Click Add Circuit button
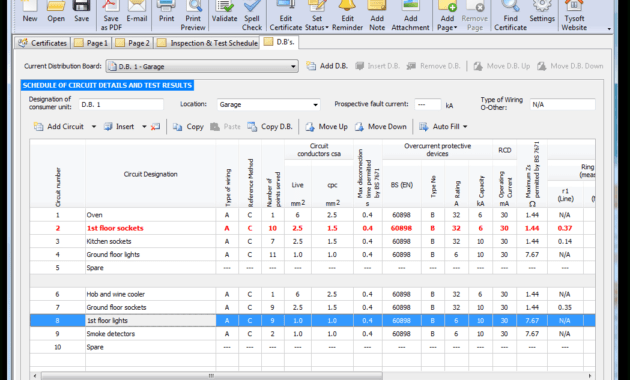Screen dimensions: 630x380 [59, 127]
